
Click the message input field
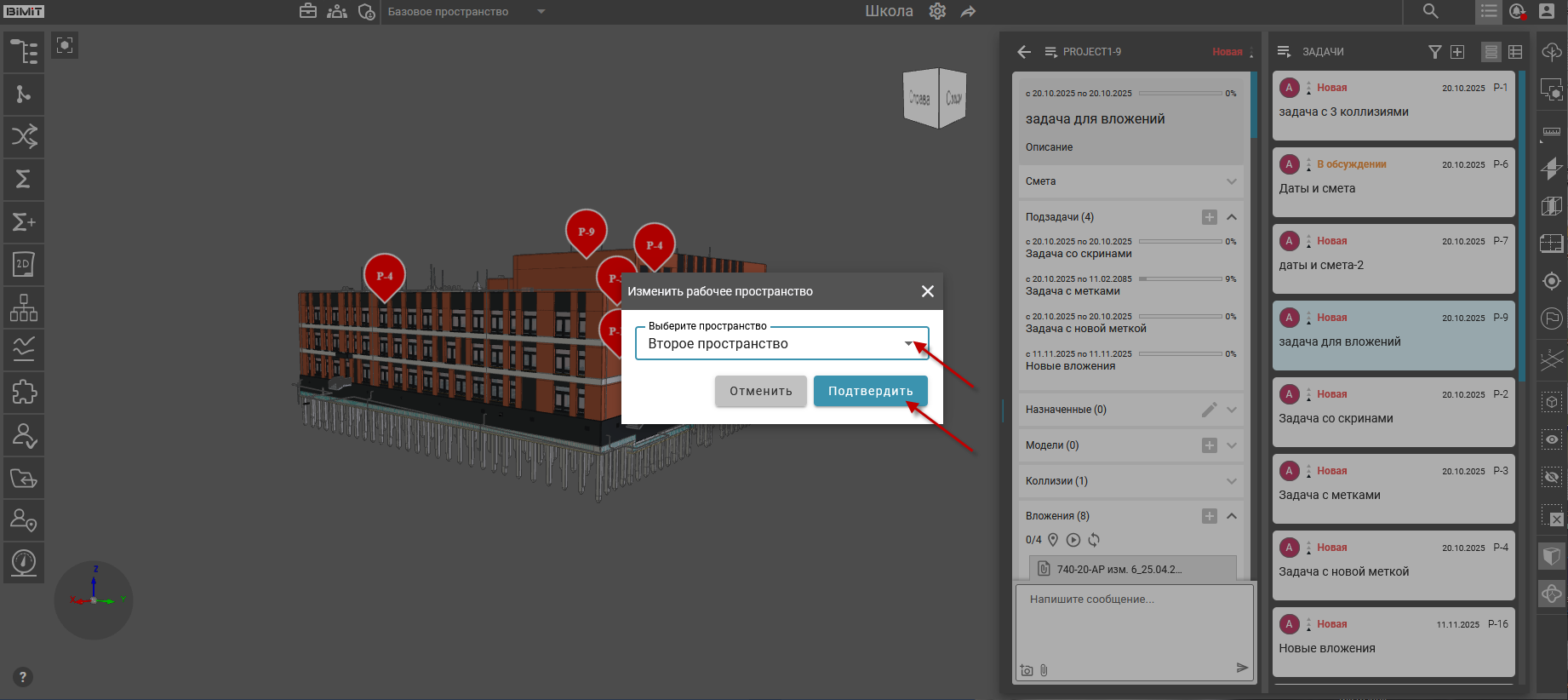[x=1132, y=622]
